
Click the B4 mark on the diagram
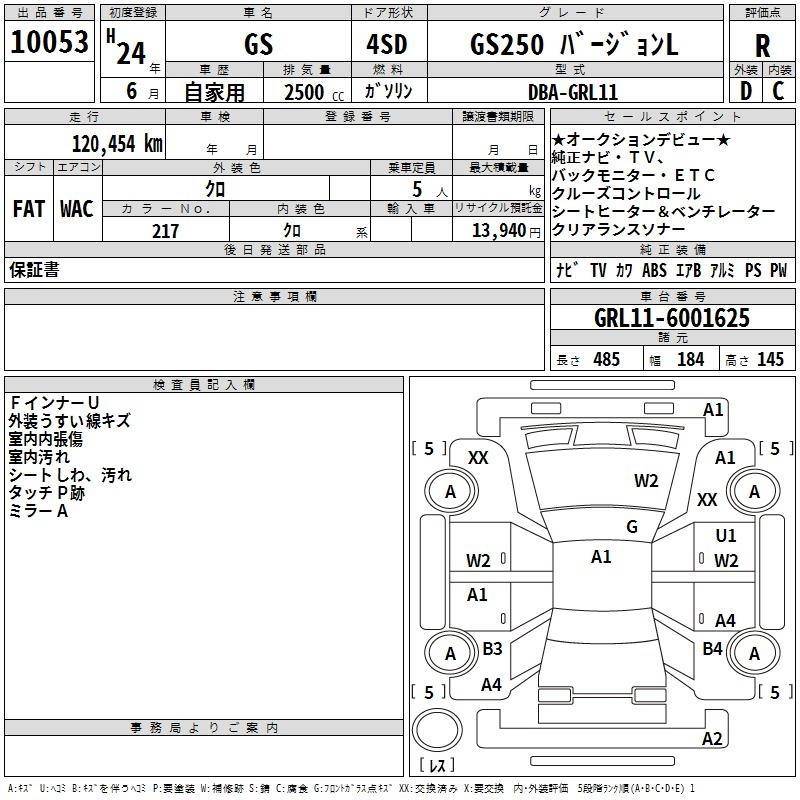(712, 648)
